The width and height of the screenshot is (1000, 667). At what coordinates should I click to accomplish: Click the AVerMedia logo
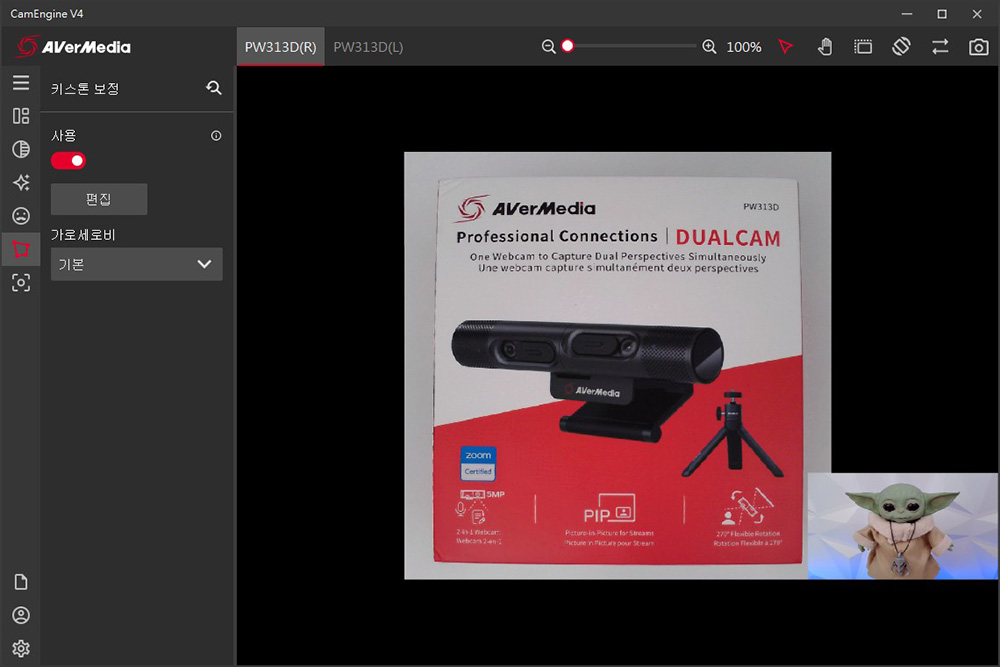click(x=73, y=47)
